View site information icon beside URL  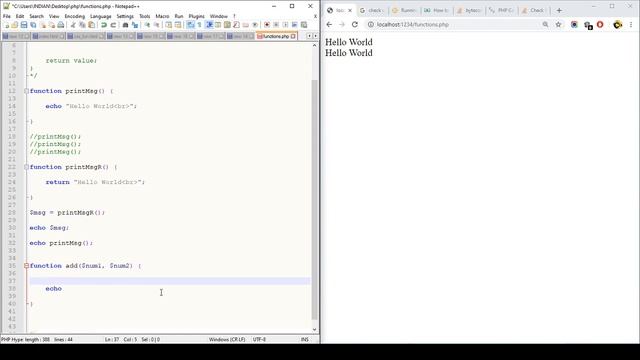point(371,24)
